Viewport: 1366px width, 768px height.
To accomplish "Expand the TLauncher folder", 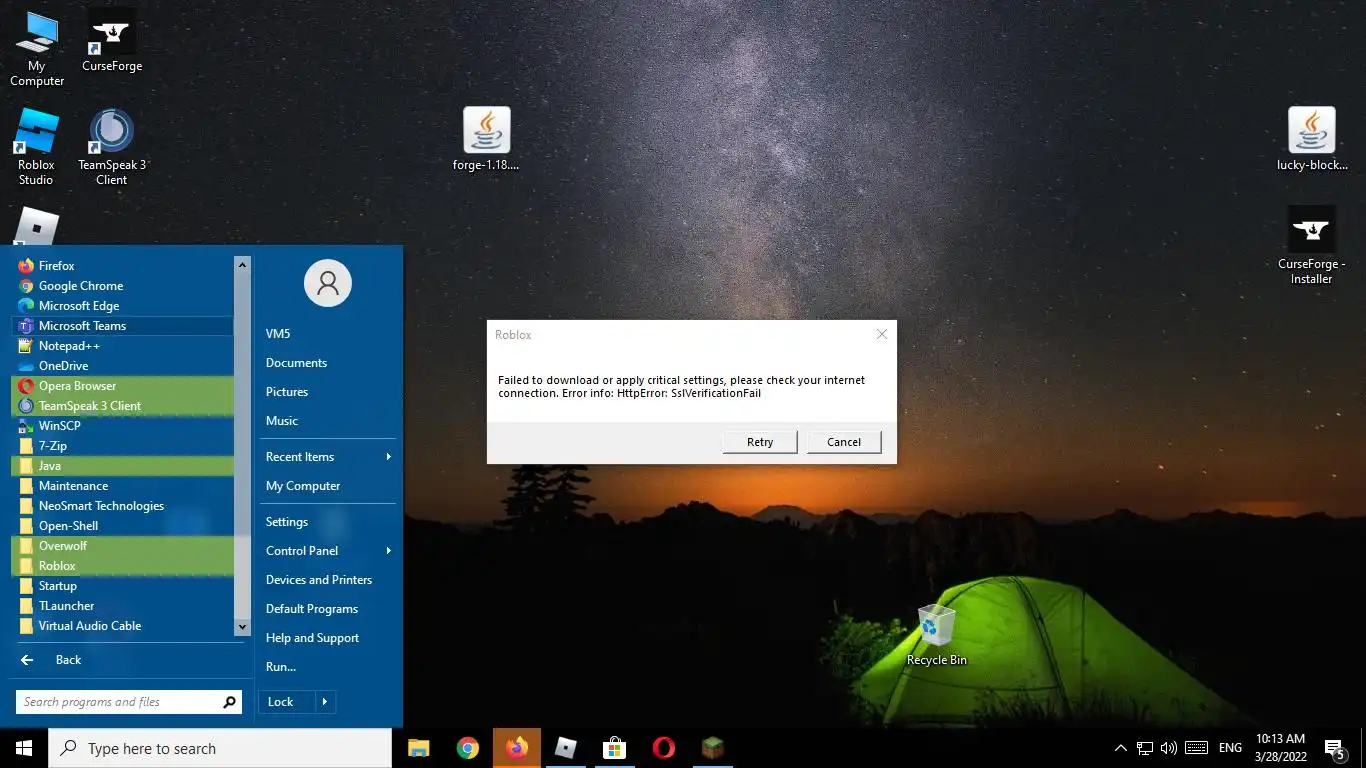I will [x=123, y=606].
